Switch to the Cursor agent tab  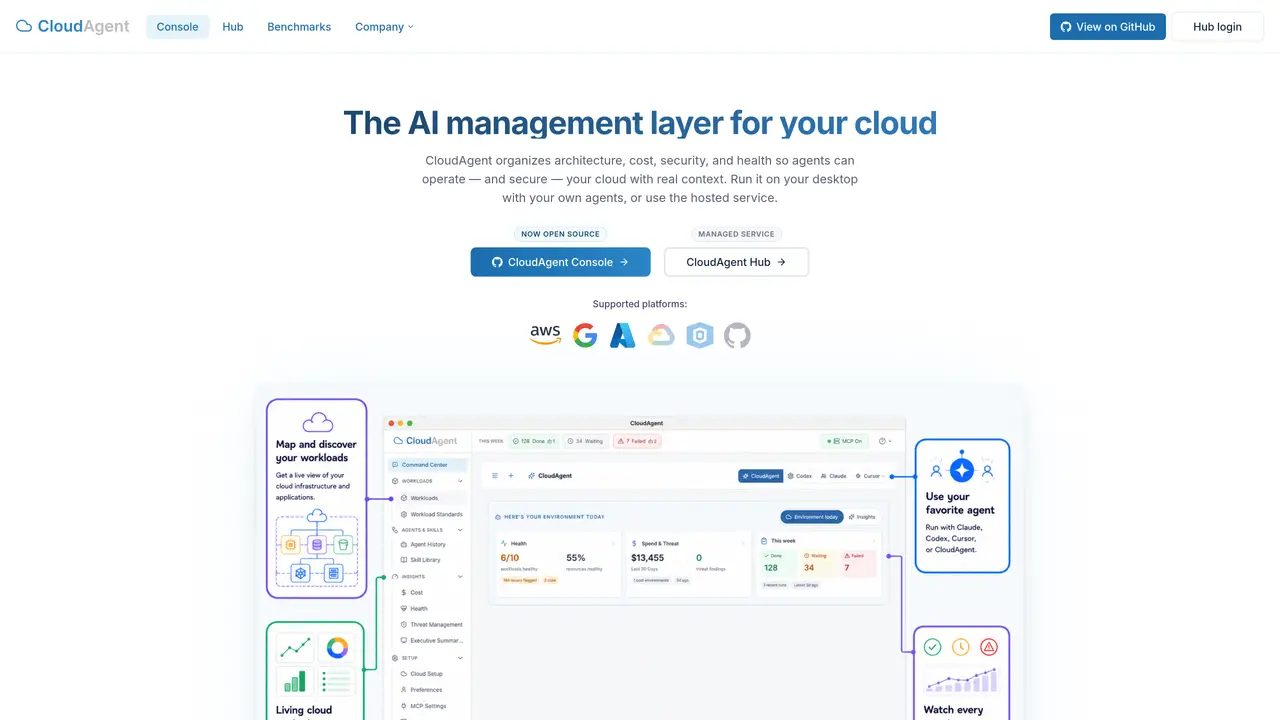tap(868, 476)
